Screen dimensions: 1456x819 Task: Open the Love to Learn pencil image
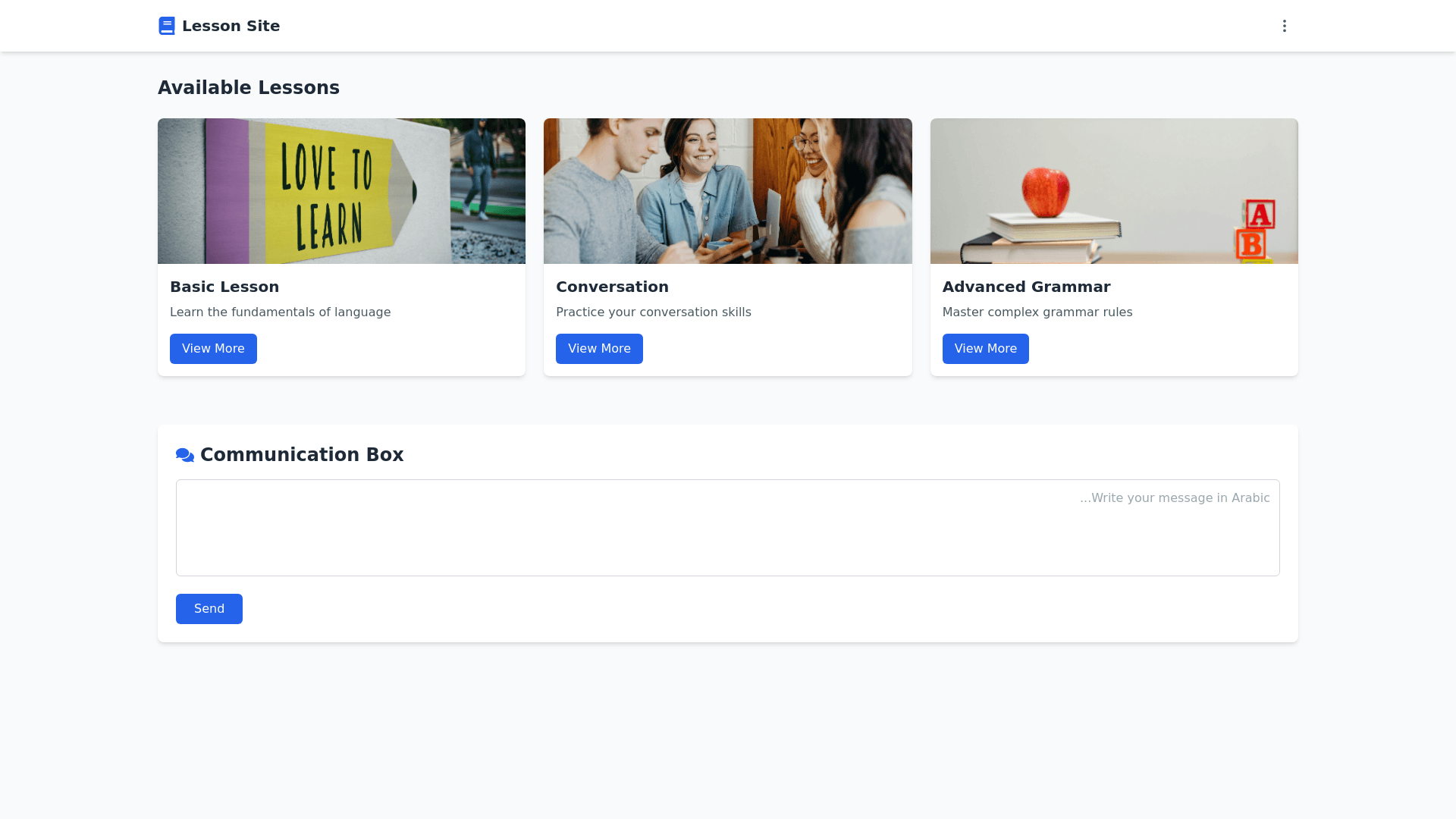[341, 191]
